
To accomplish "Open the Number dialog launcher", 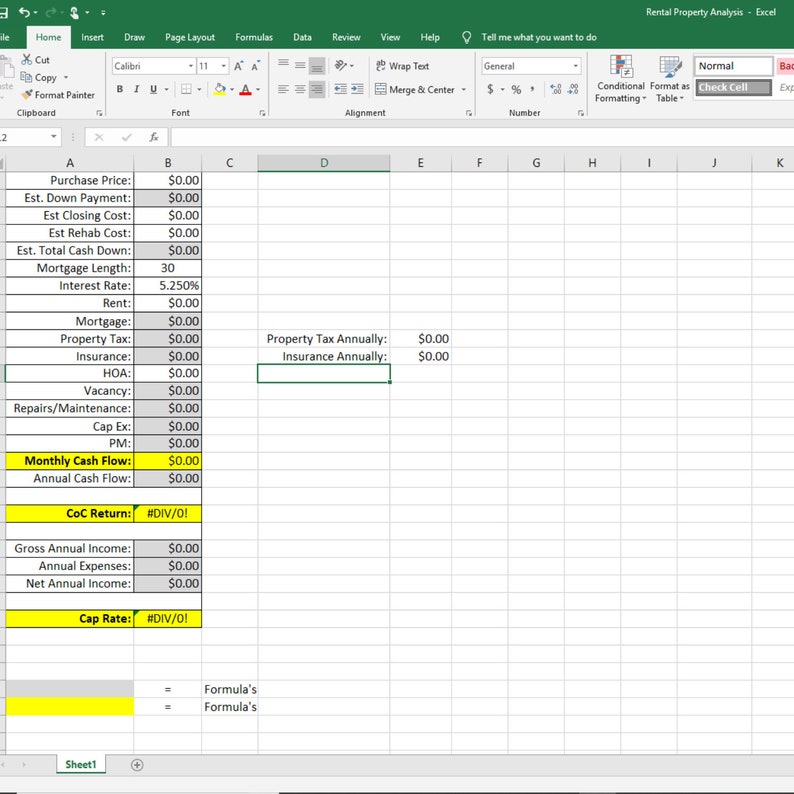I will coord(581,113).
